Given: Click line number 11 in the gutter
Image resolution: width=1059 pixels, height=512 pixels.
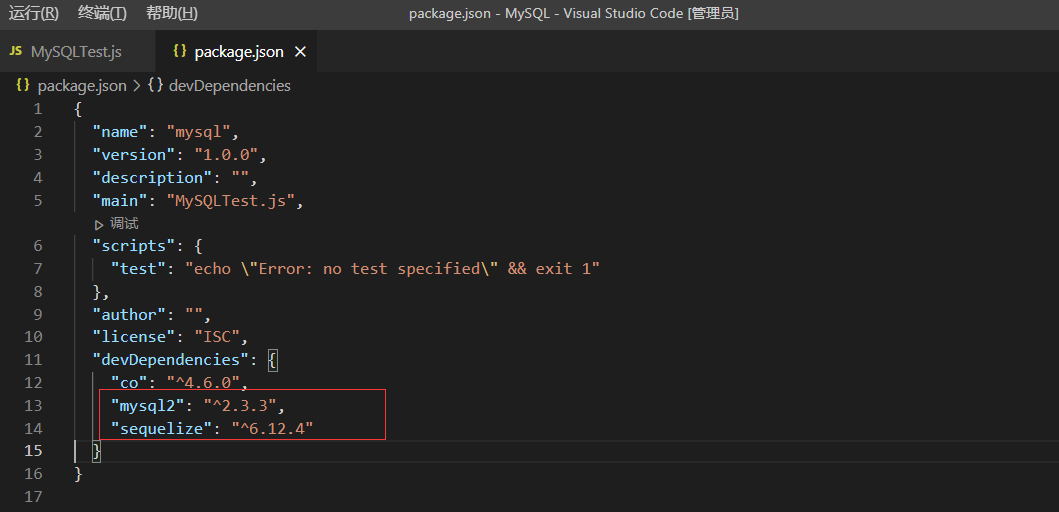Looking at the screenshot, I should 33,359.
